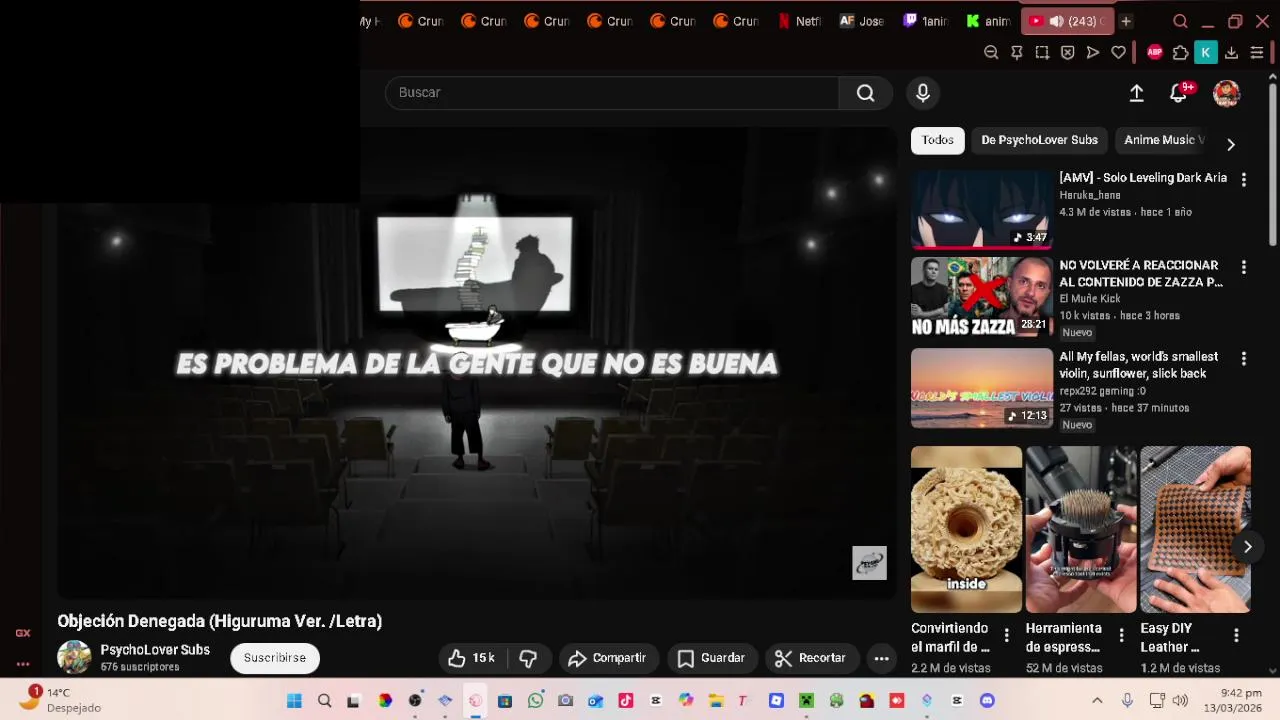Expand the system tray hidden icons chevron
The image size is (1280, 720).
tap(1097, 701)
